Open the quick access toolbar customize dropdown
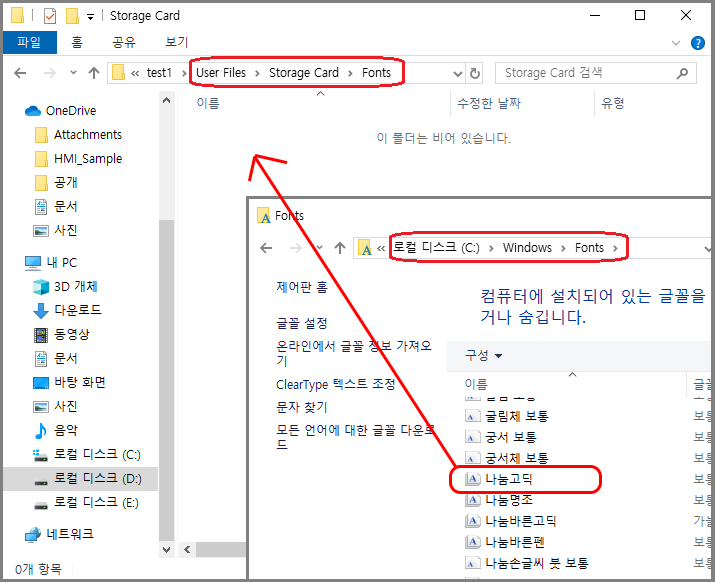 [90, 17]
